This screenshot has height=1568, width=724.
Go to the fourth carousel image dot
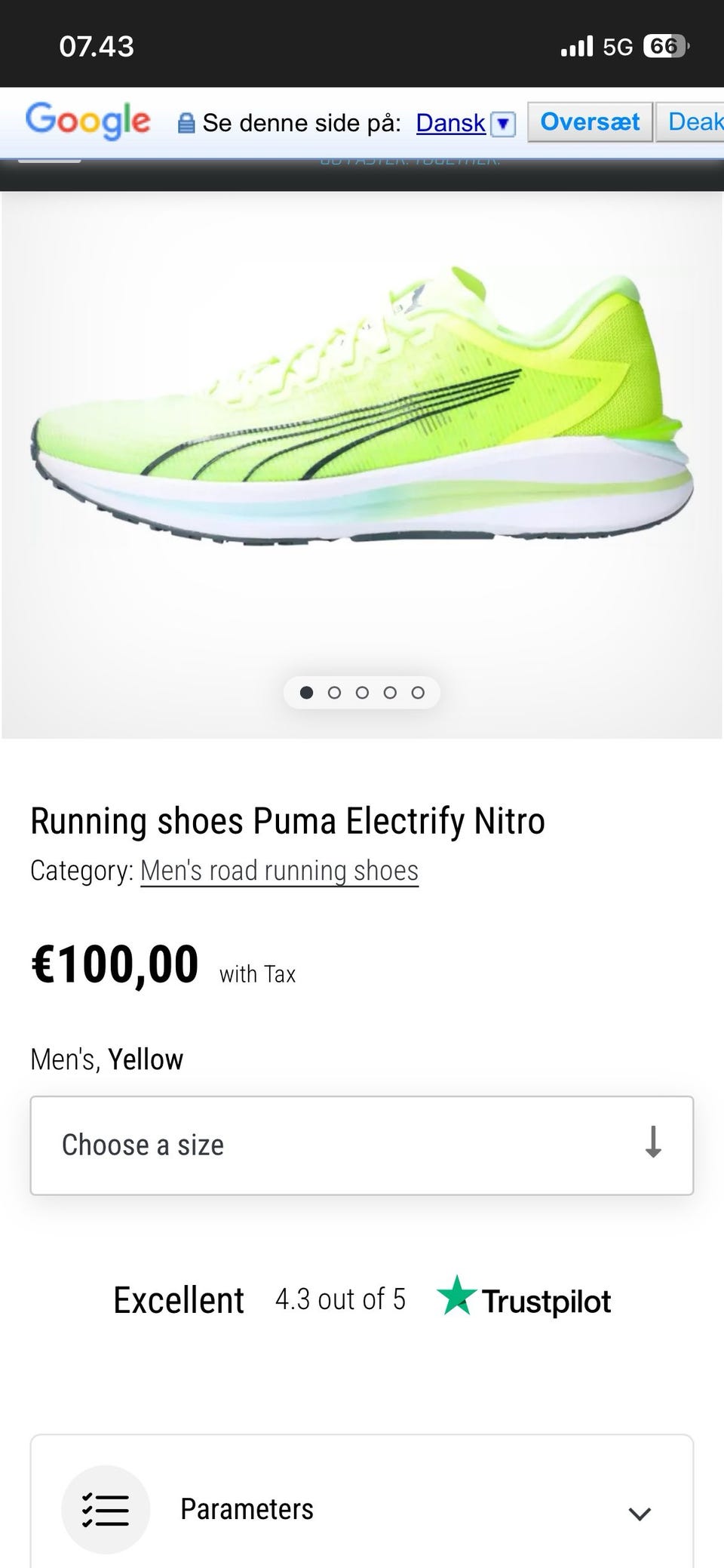390,693
